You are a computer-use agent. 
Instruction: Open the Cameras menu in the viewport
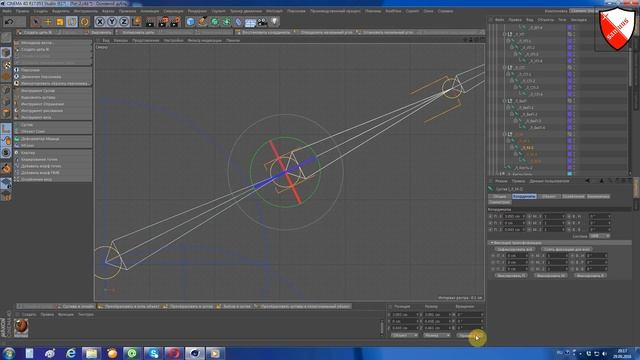point(120,40)
